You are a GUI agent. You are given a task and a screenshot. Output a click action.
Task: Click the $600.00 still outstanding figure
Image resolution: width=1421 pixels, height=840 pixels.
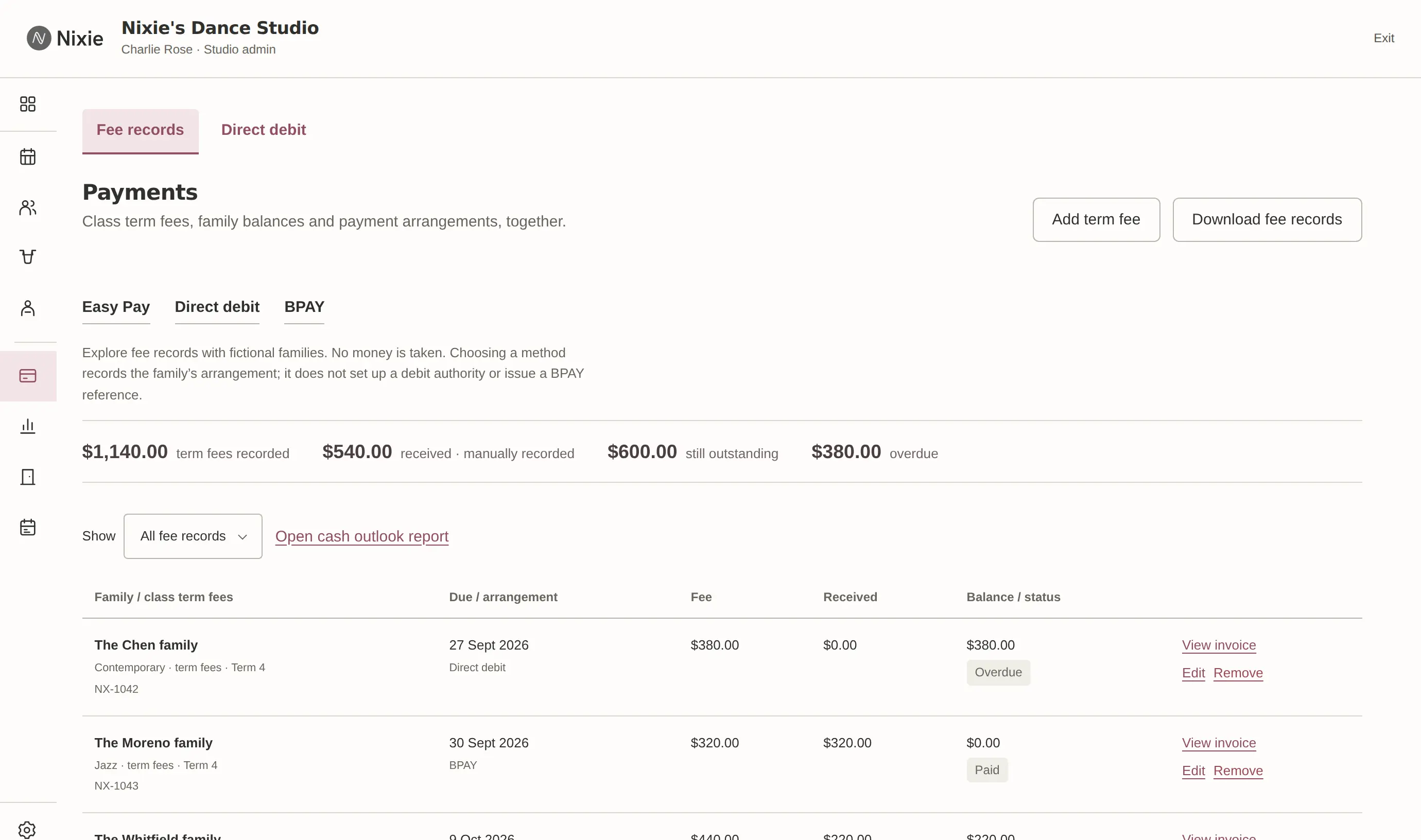[642, 452]
